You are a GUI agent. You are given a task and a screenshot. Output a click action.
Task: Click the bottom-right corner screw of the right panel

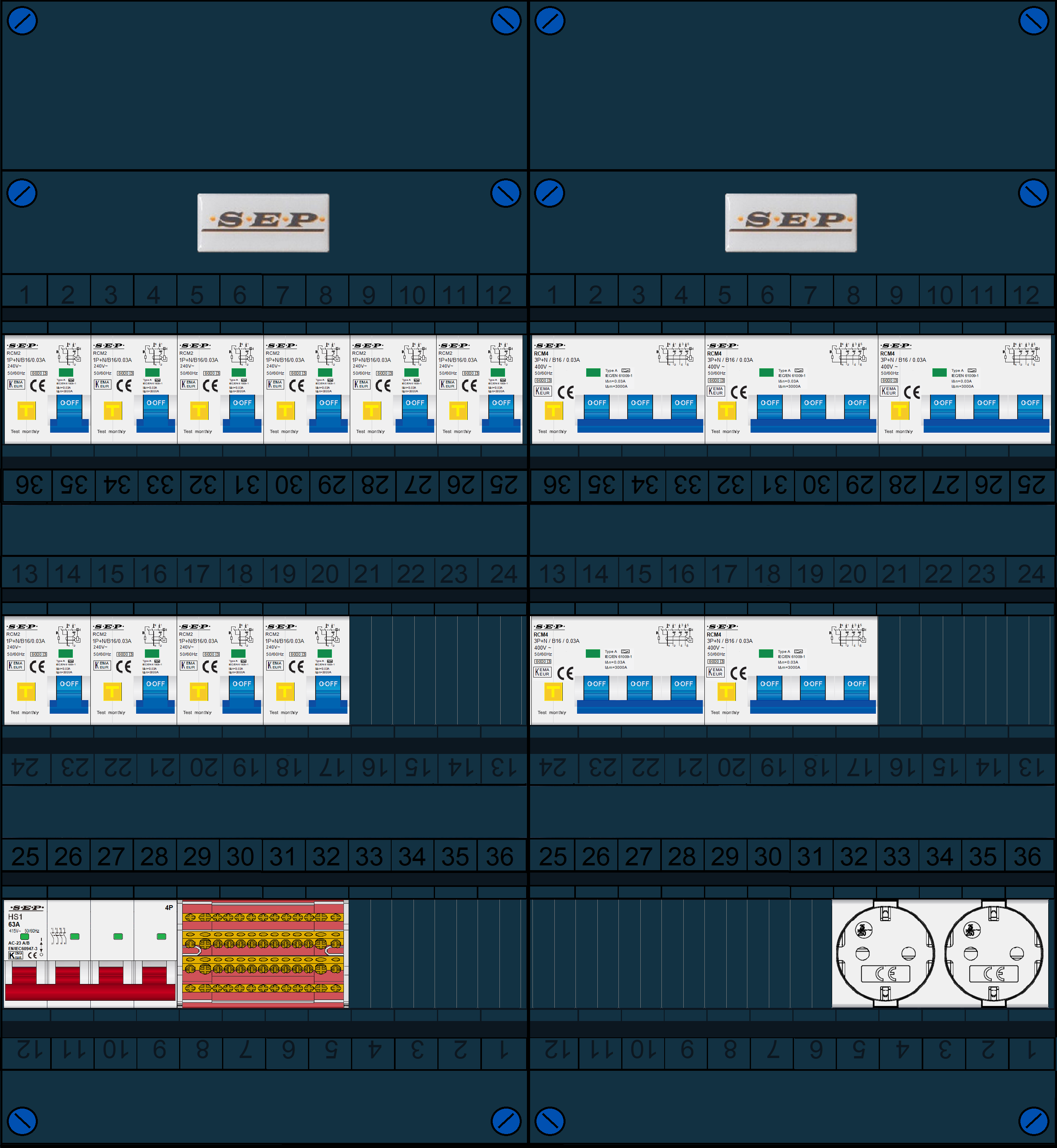[1034, 1121]
